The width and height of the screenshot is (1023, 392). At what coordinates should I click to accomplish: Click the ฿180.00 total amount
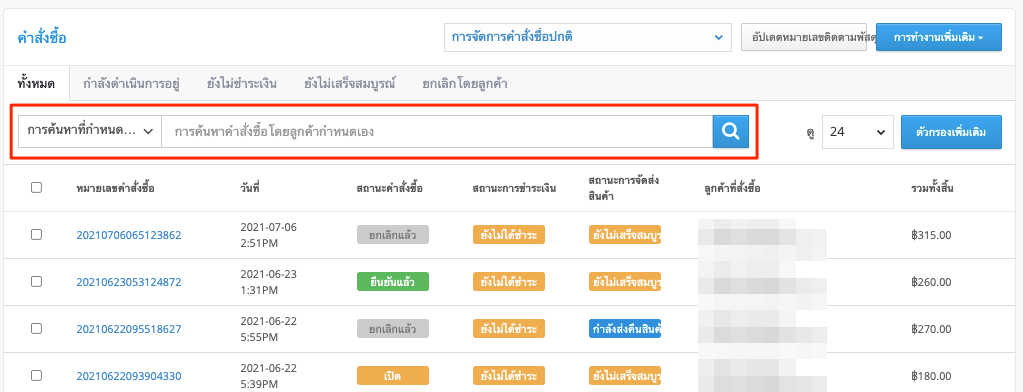coord(932,376)
